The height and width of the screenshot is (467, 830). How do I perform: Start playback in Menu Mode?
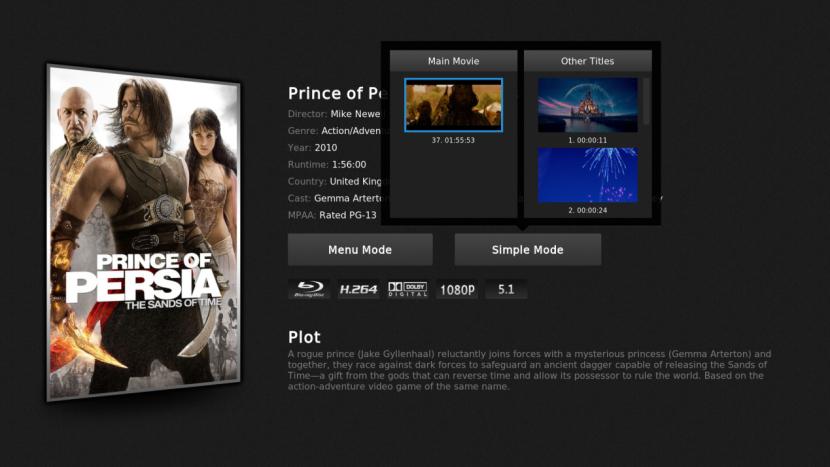(360, 249)
